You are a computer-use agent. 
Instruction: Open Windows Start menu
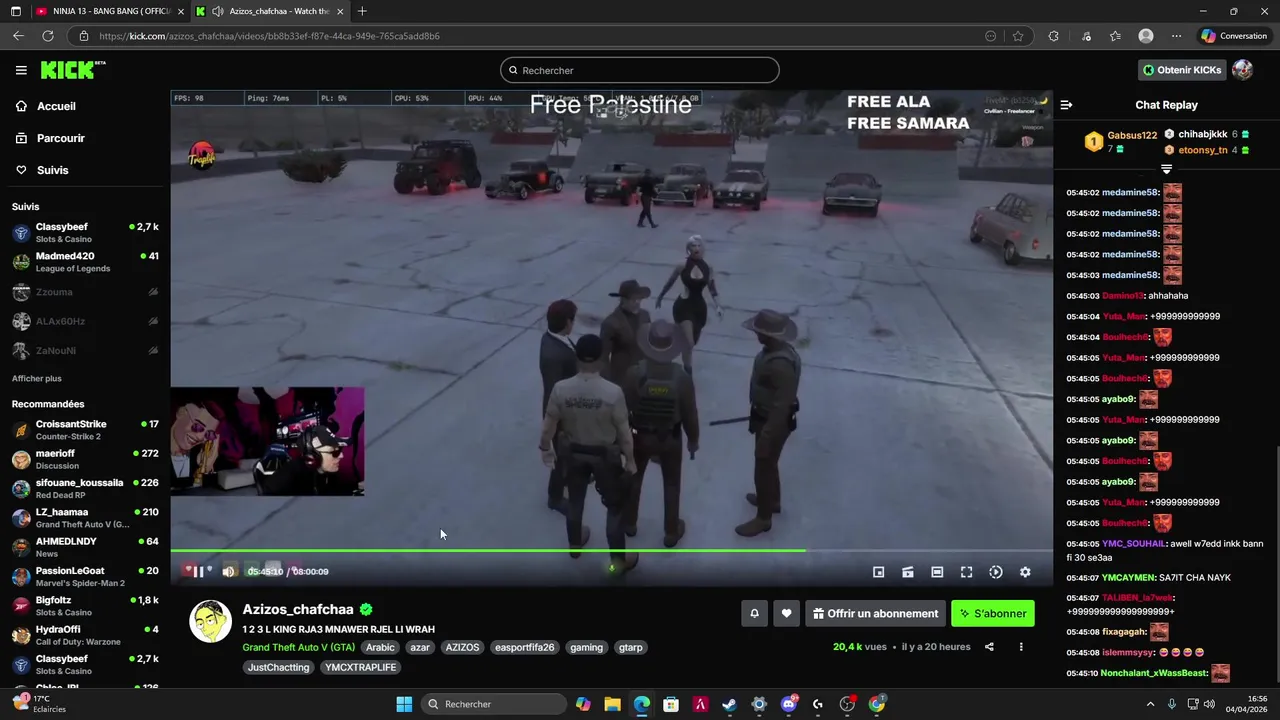point(404,704)
